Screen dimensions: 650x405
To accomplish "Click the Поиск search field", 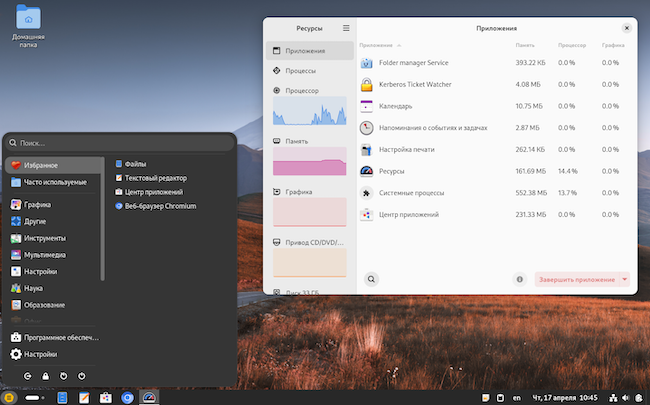I will (x=120, y=143).
